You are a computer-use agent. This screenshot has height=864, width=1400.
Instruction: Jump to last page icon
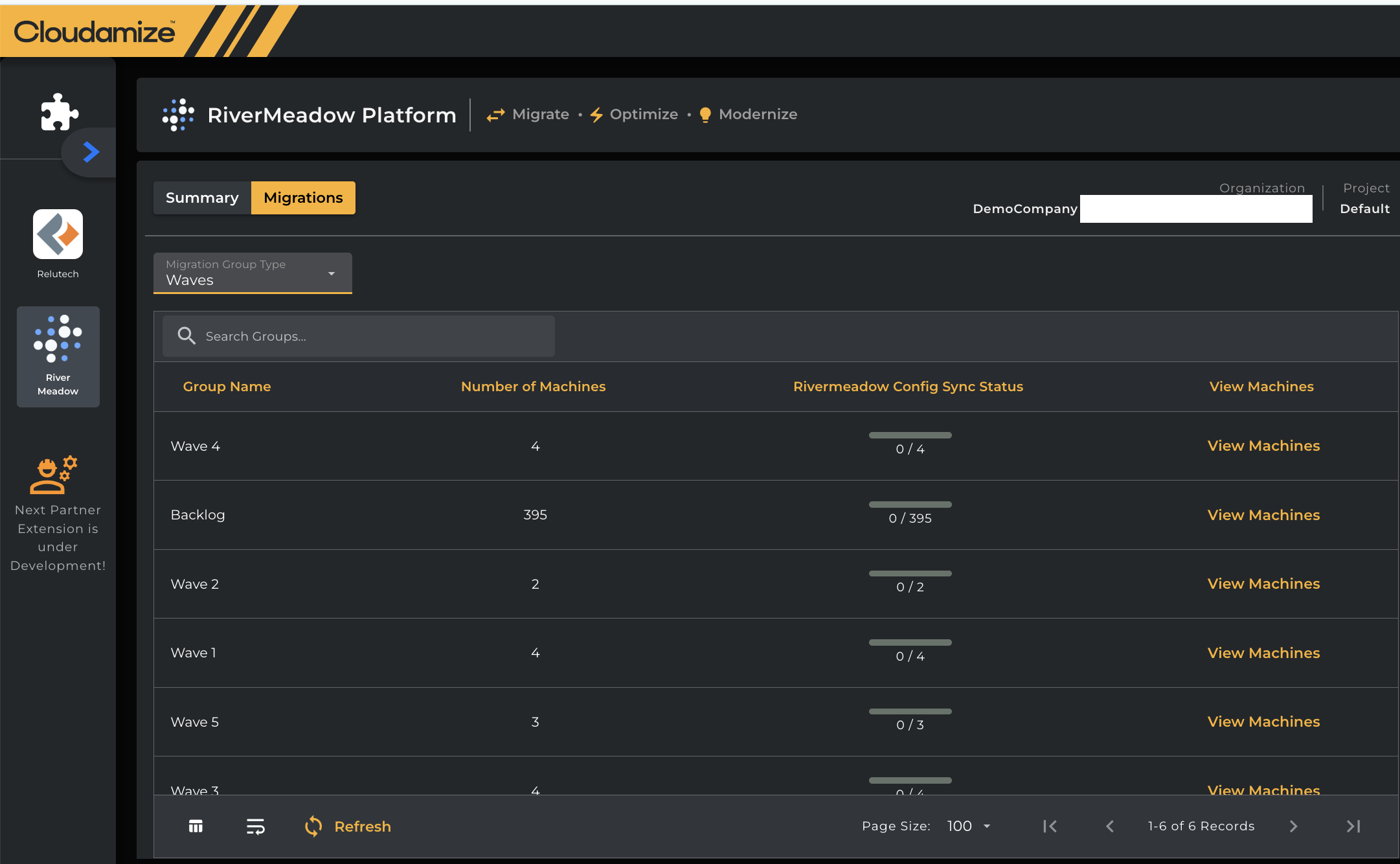[x=1353, y=826]
